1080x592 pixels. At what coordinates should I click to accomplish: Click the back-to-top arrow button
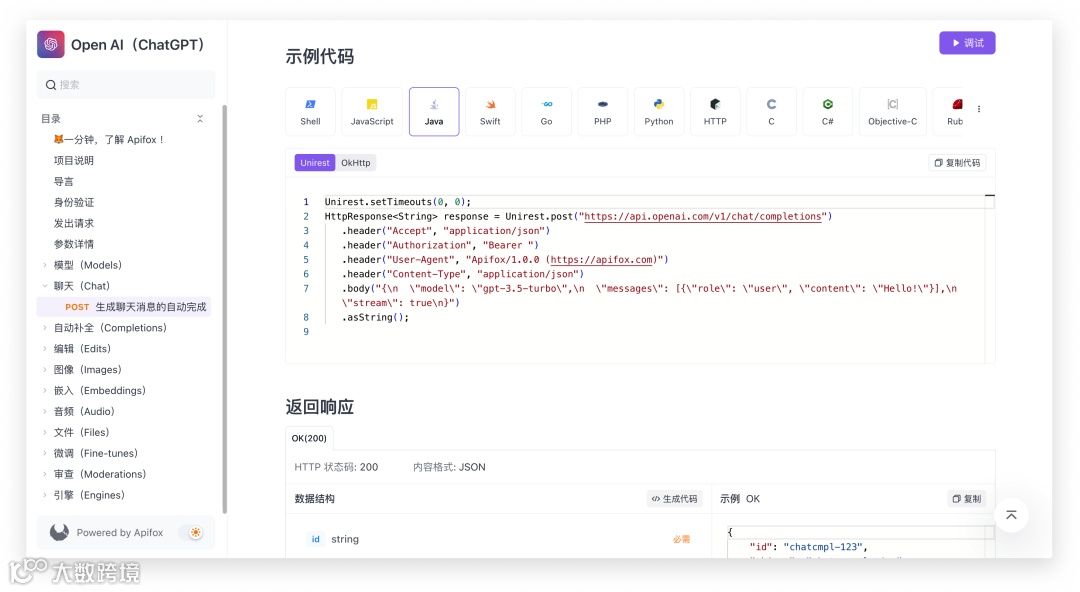[1011, 515]
